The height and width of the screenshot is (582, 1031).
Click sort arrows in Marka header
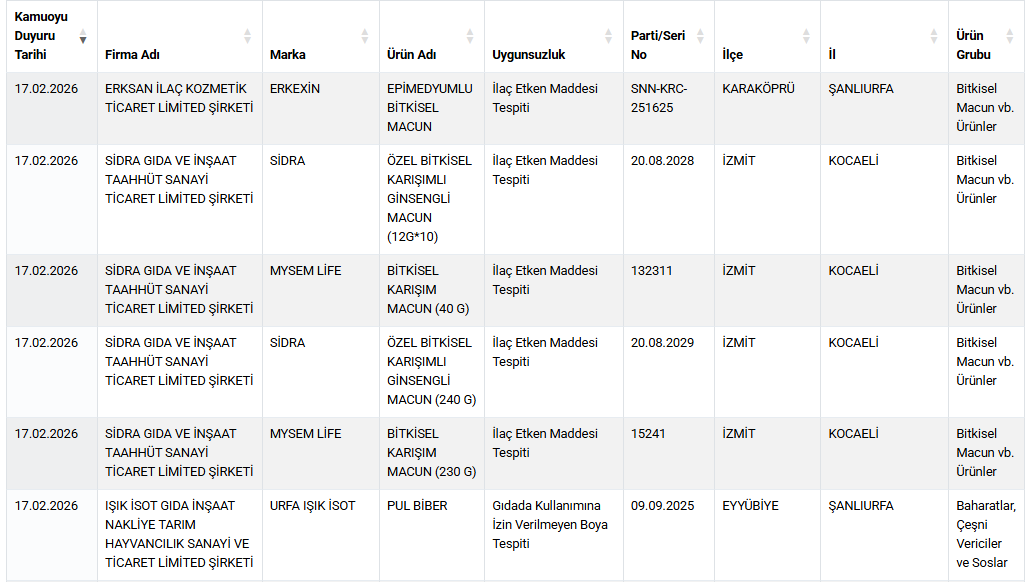coord(365,37)
